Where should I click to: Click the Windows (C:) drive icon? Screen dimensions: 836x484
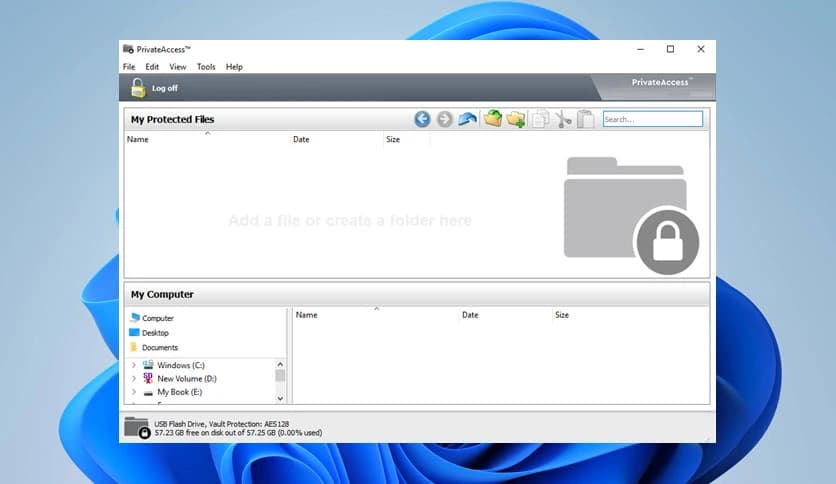[148, 365]
